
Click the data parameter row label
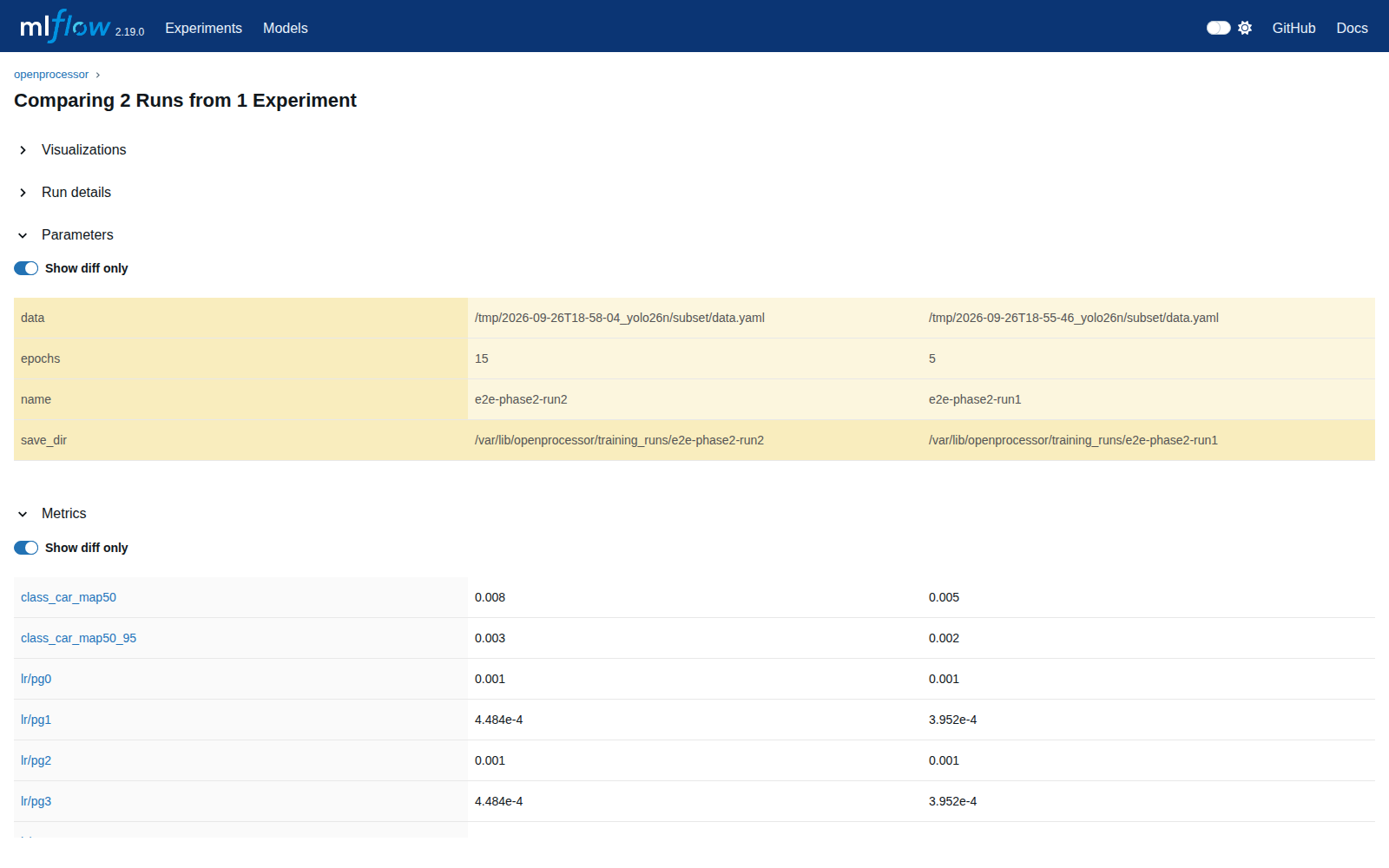(x=33, y=318)
